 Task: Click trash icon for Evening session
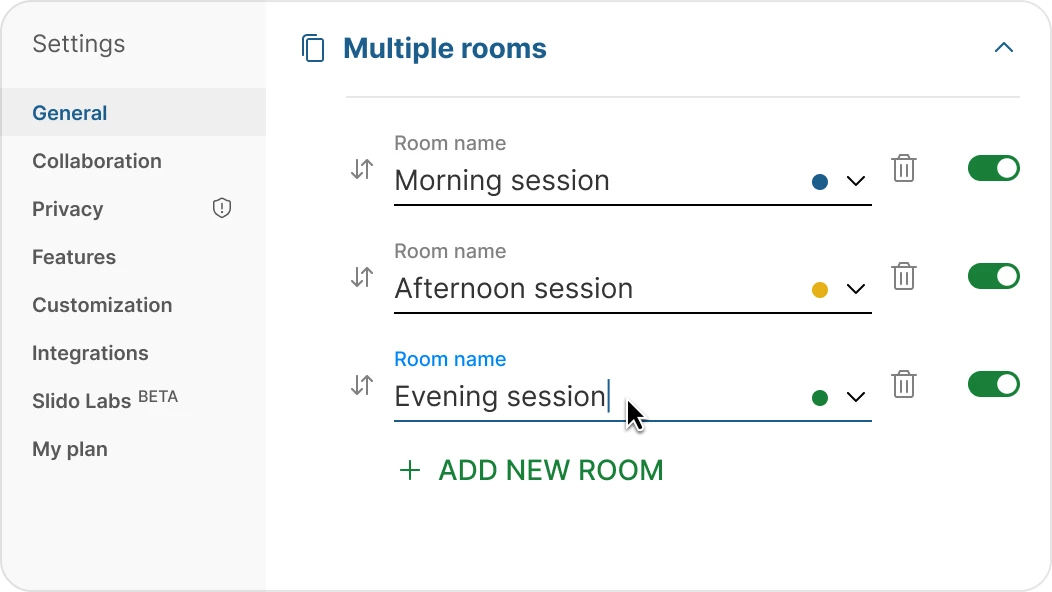904,384
